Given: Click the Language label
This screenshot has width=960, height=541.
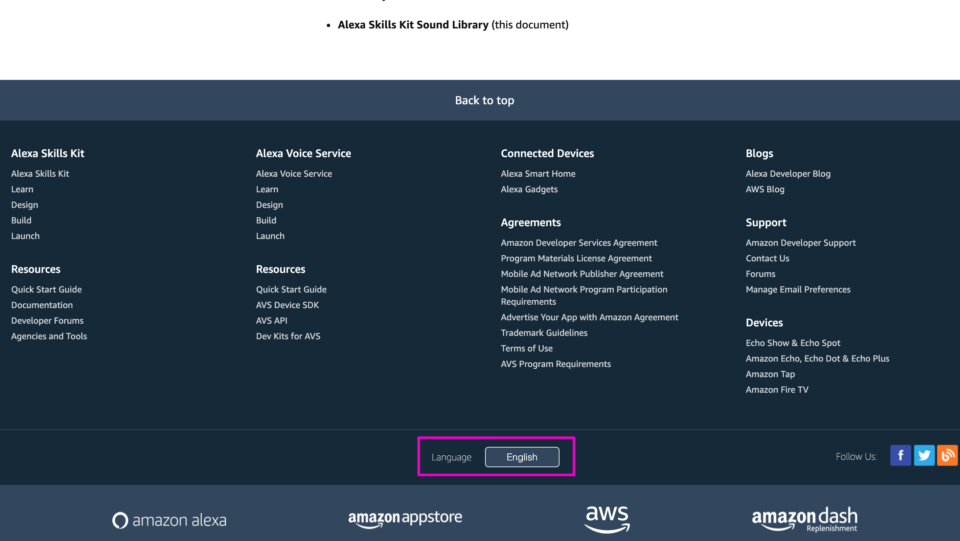Looking at the screenshot, I should (x=451, y=457).
